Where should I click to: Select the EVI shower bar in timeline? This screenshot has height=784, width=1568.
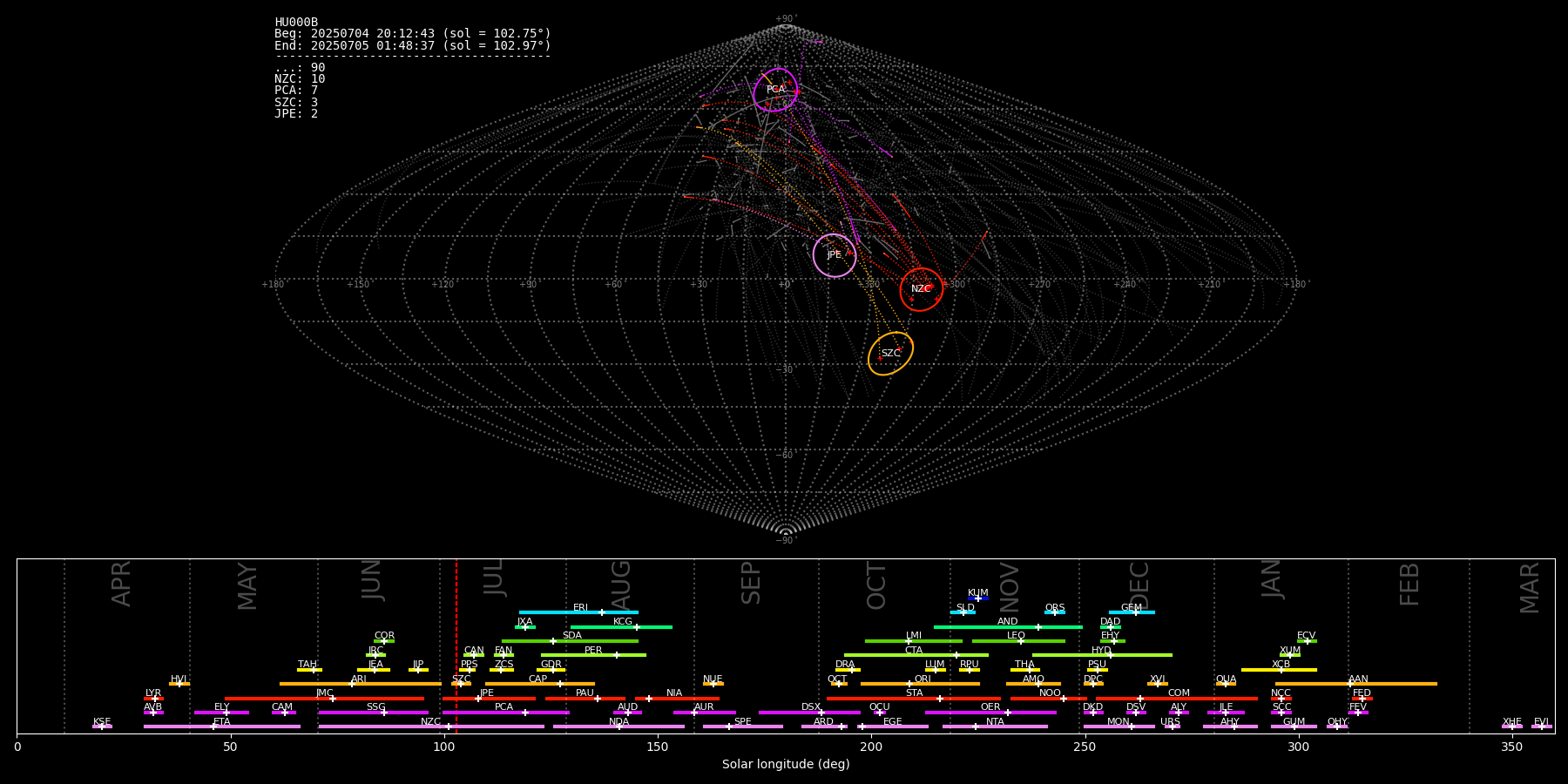pyautogui.click(x=1542, y=727)
